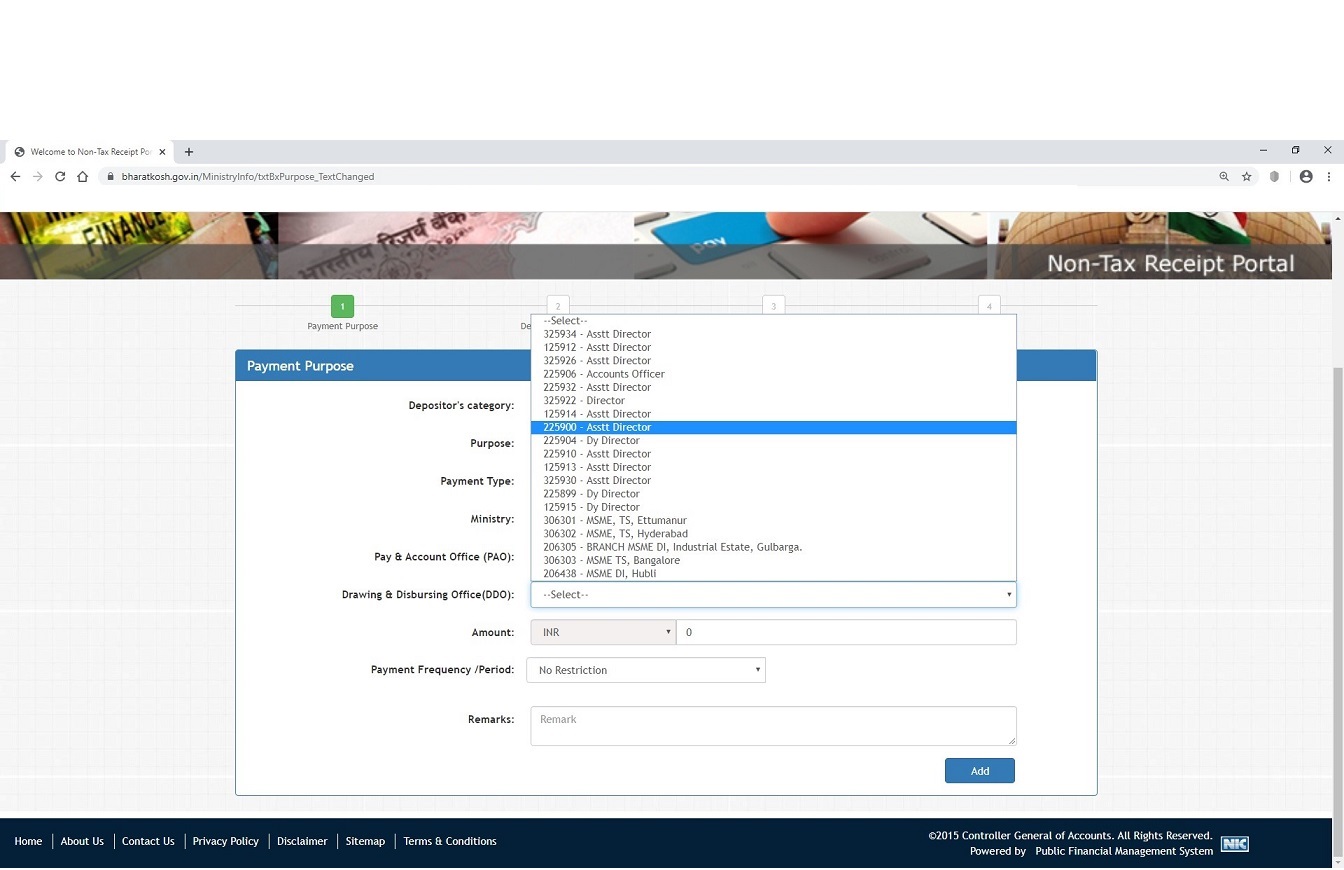The height and width of the screenshot is (870, 1344).
Task: Reload the page with refresh icon
Action: (60, 177)
